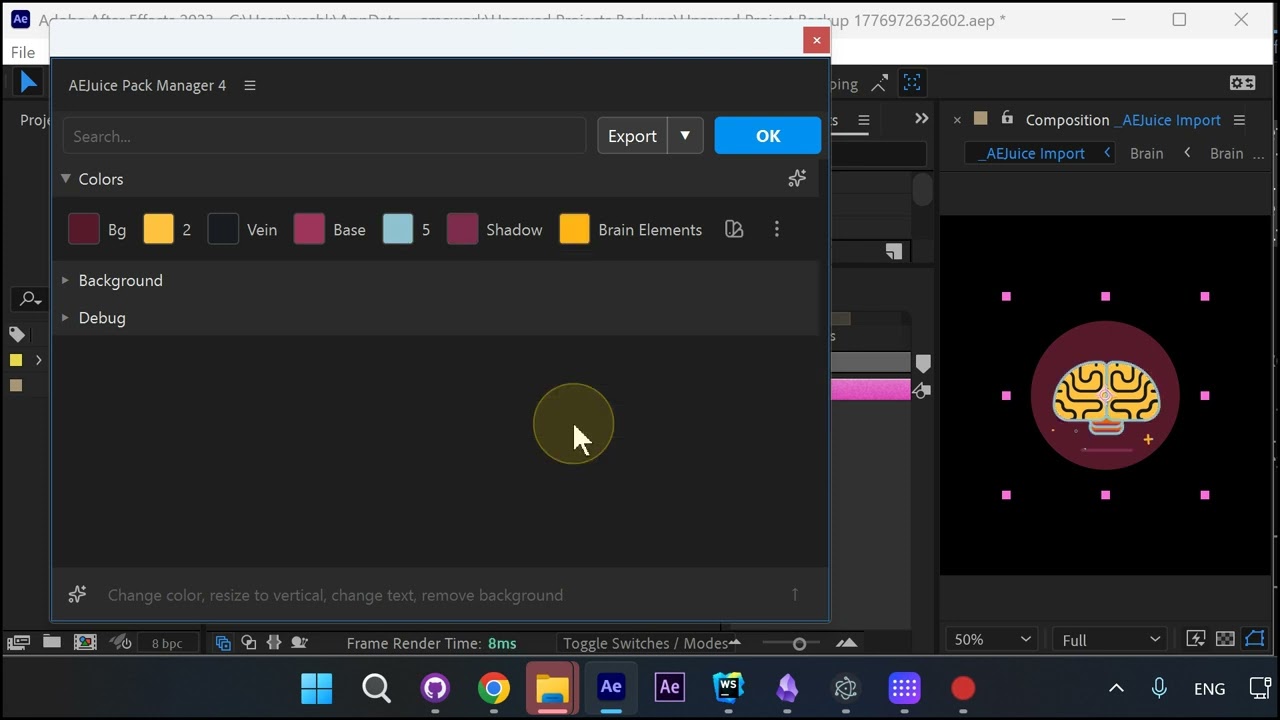Click the pink layer bar in timeline
Image resolution: width=1280 pixels, height=720 pixels.
pyautogui.click(x=870, y=390)
